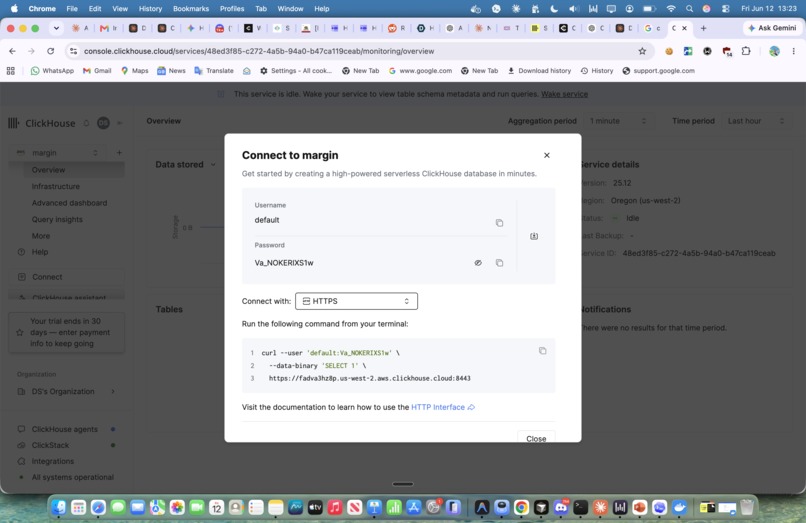The image size is (806, 523).
Task: Expand the Data stored dropdown chevron
Action: pyautogui.click(x=213, y=165)
